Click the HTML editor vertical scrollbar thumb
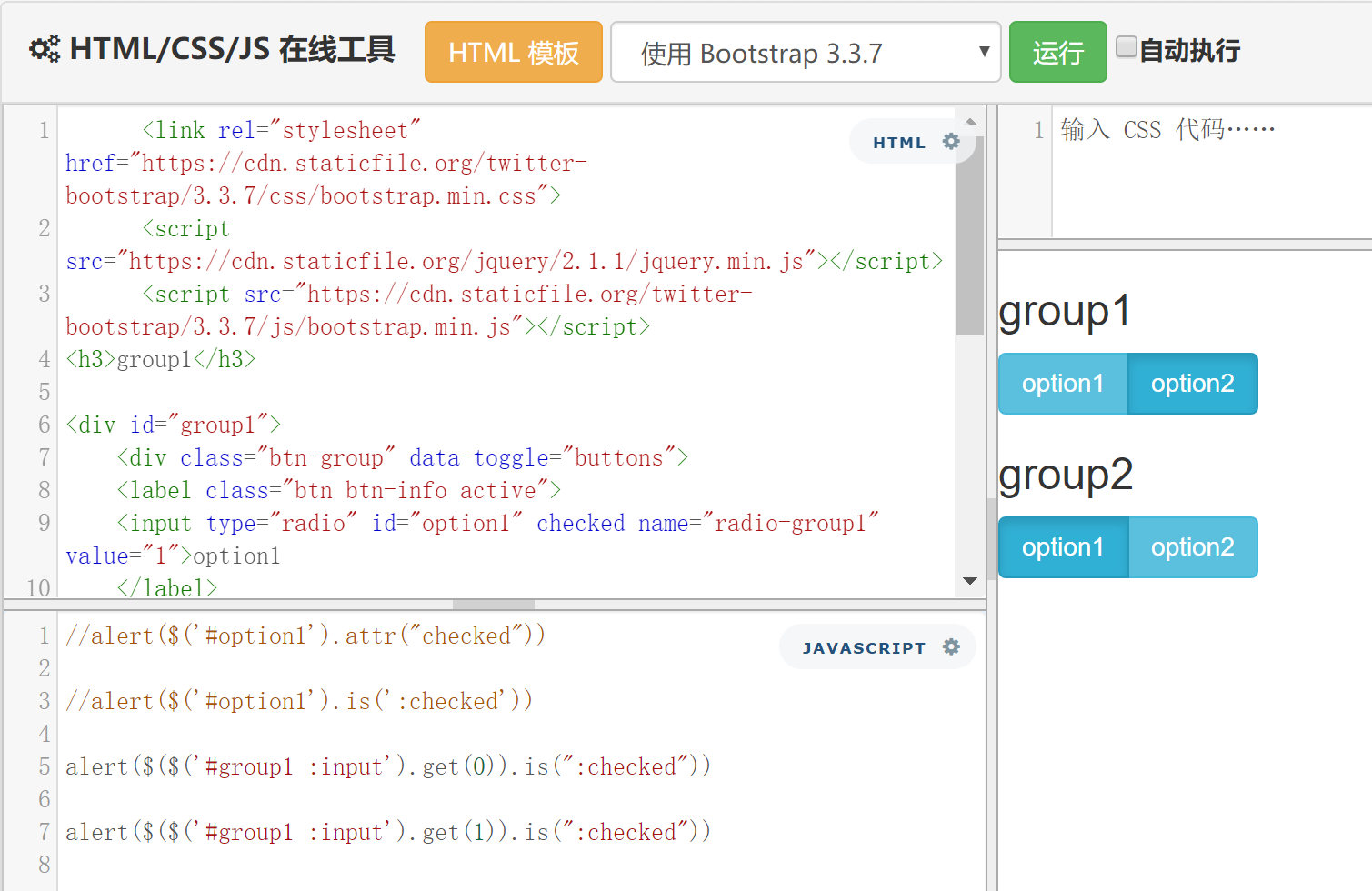This screenshot has height=891, width=1372. tap(970, 235)
